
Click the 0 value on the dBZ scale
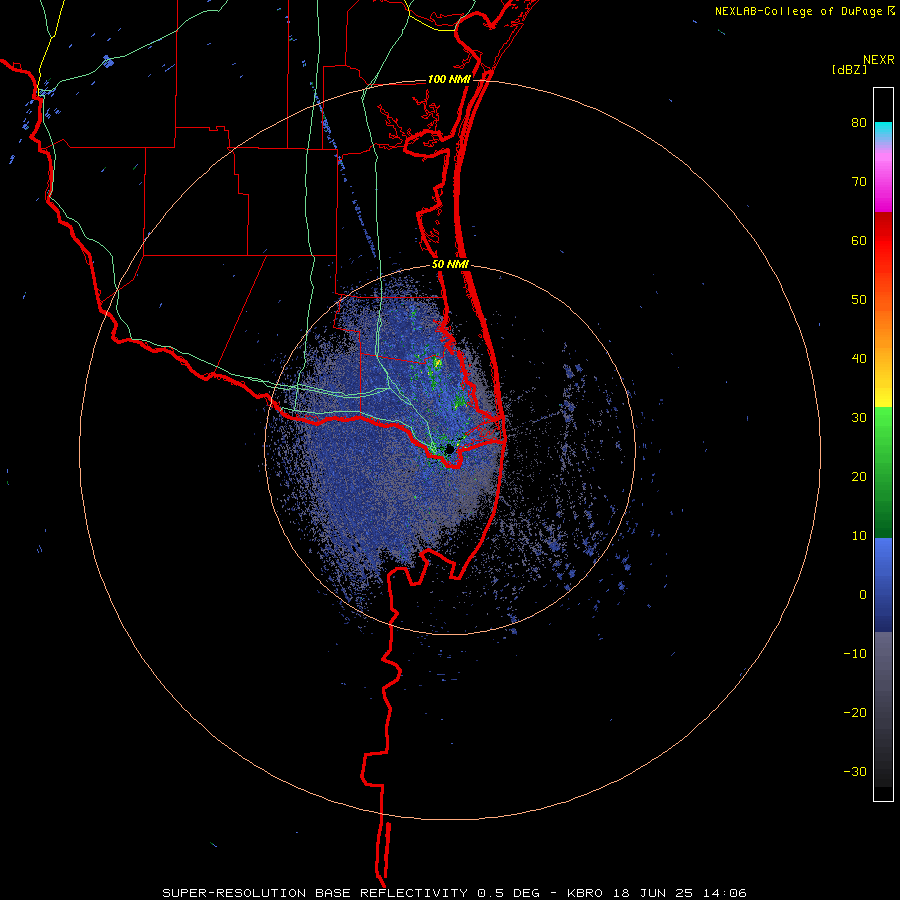point(863,595)
